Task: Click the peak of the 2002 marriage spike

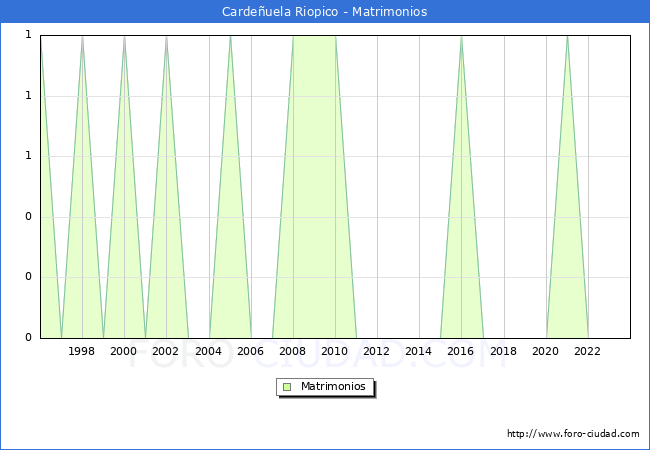Action: pos(166,37)
